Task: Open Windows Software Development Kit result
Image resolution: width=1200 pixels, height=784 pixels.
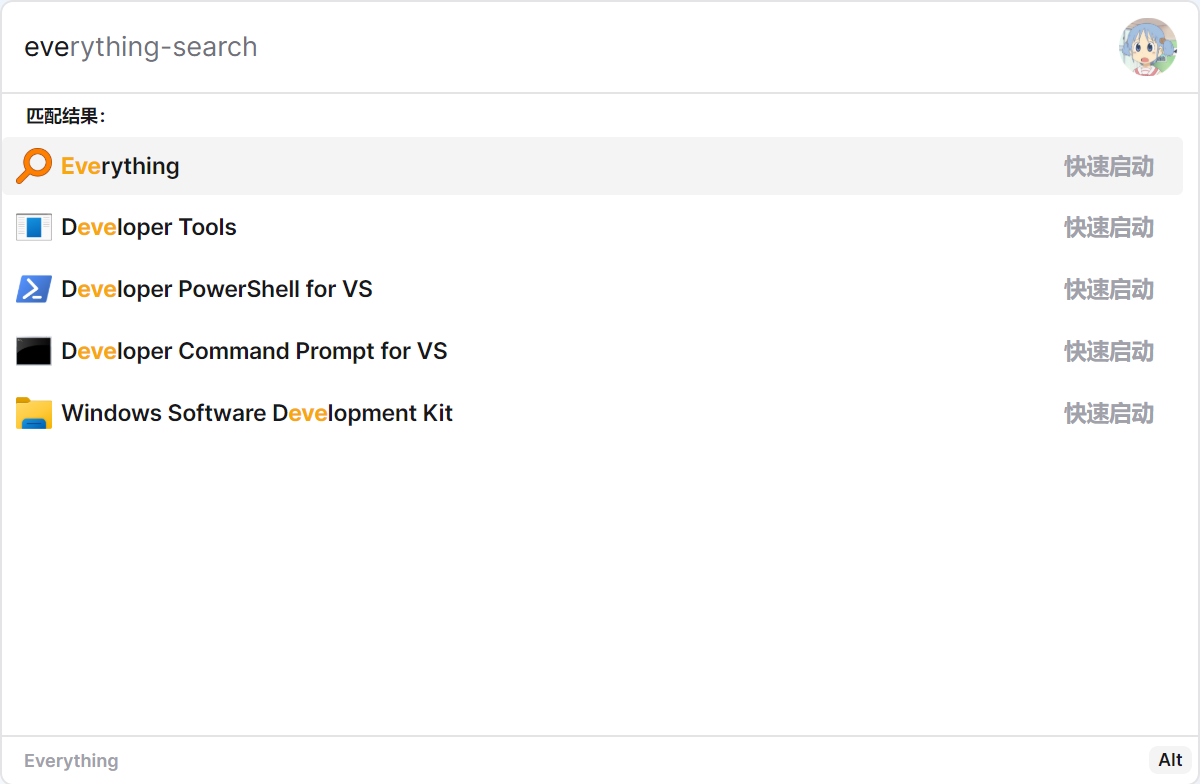Action: point(592,414)
